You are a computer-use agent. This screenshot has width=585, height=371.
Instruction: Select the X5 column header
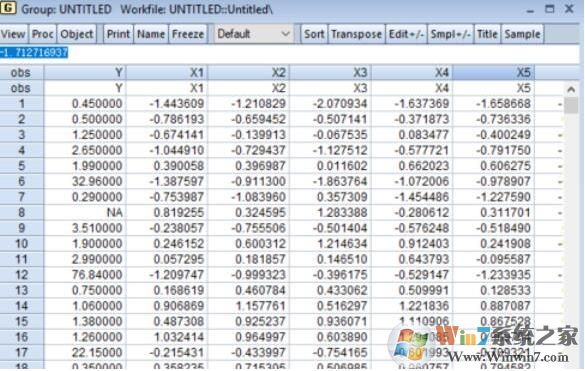[494, 72]
